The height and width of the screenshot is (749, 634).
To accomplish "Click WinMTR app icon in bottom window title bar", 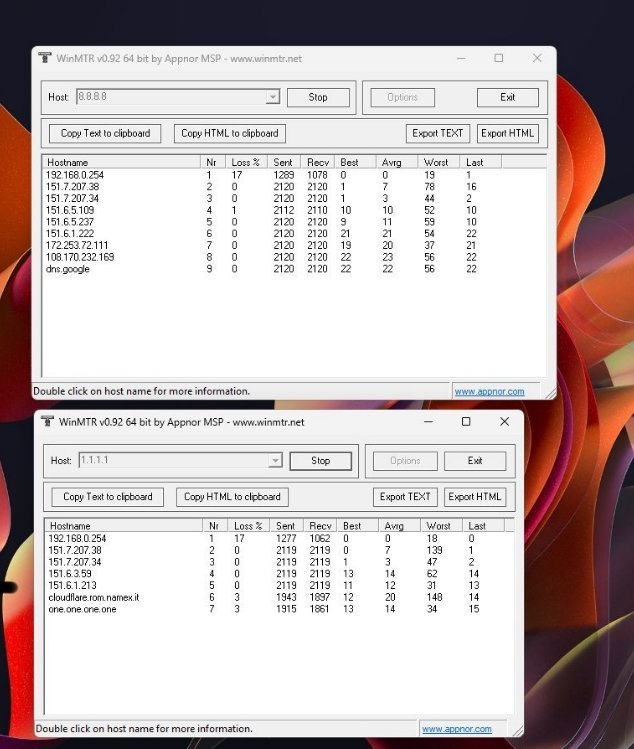I will (47, 422).
